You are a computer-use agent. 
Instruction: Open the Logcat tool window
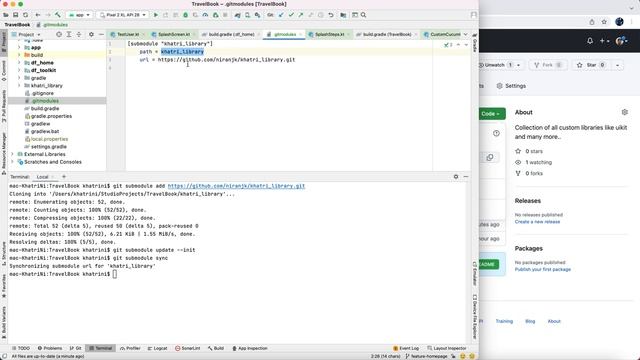158,348
